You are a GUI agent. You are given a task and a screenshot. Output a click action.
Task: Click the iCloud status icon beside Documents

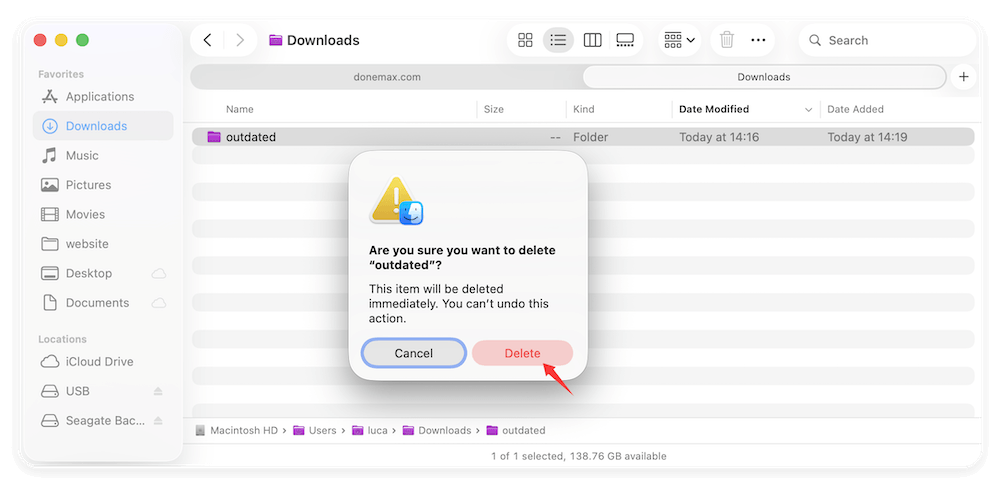[158, 303]
